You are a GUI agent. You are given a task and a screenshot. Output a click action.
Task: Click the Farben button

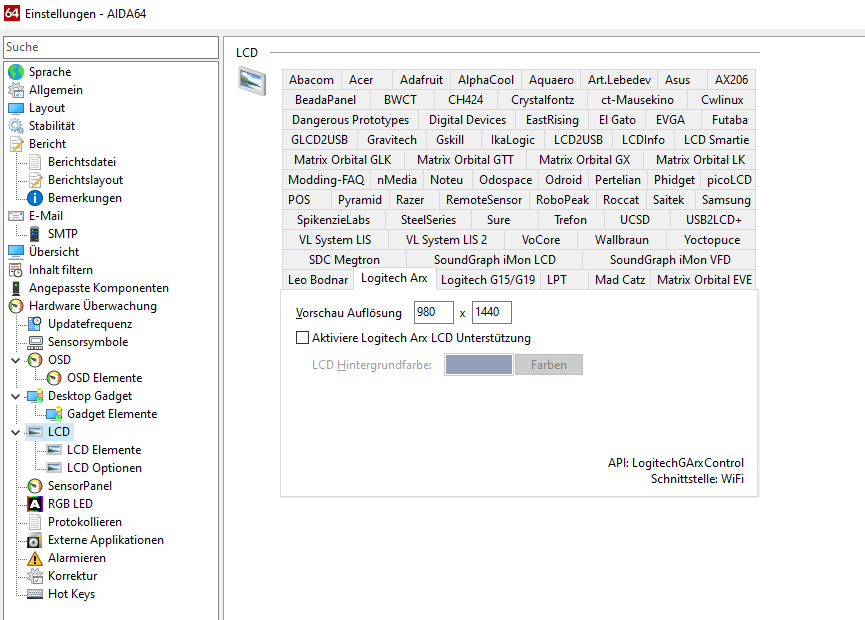tap(549, 365)
